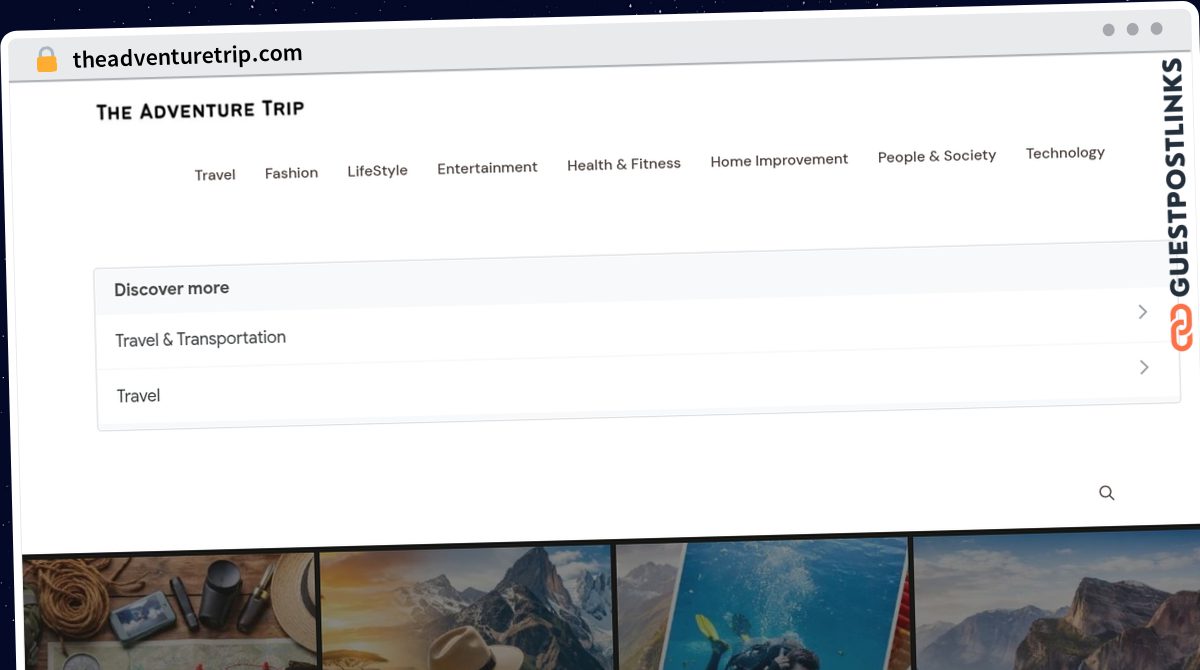This screenshot has width=1200, height=670.
Task: Open the Travel menu item
Action: (x=215, y=175)
